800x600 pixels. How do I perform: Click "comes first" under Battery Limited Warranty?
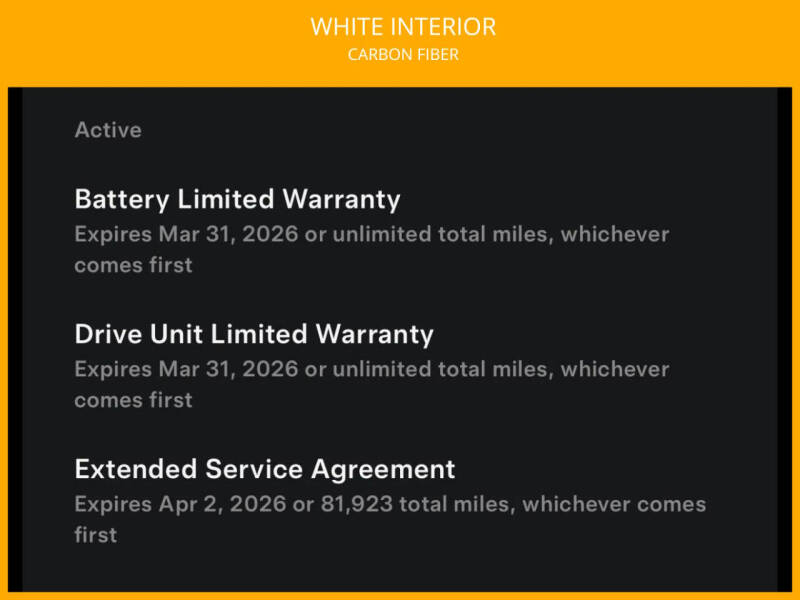point(133,265)
